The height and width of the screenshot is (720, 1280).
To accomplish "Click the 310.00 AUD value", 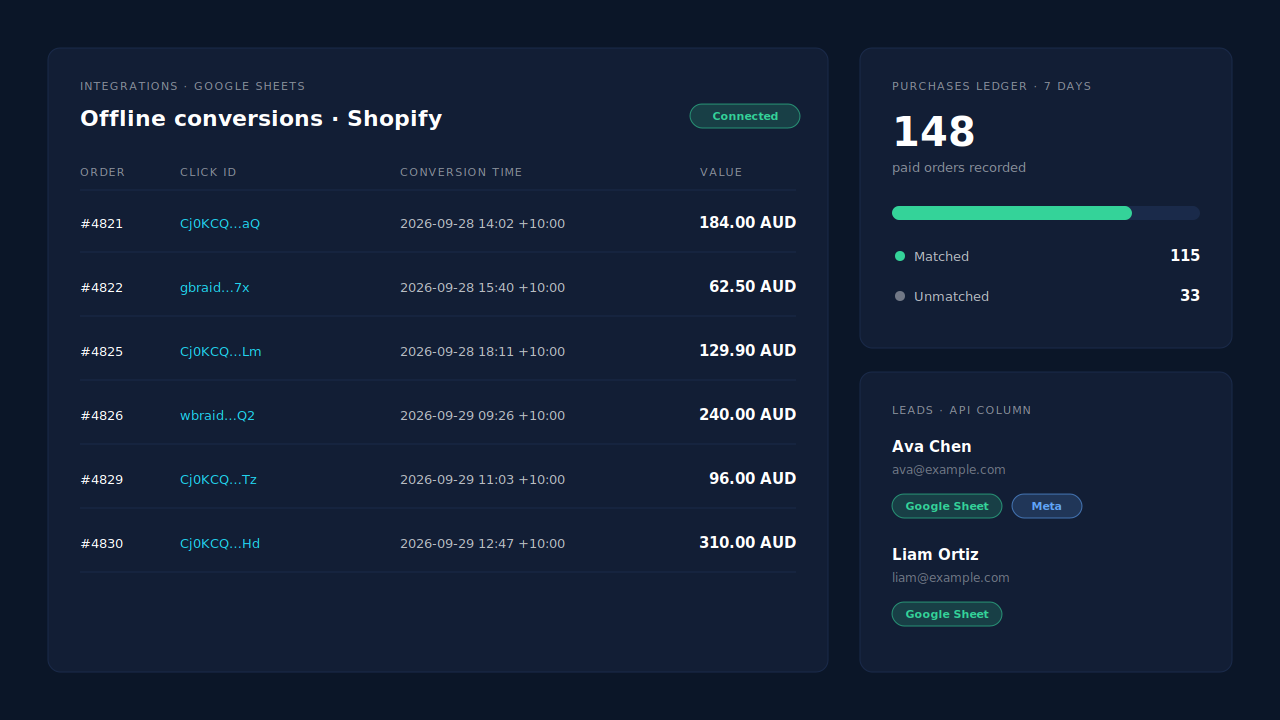I will click(748, 543).
